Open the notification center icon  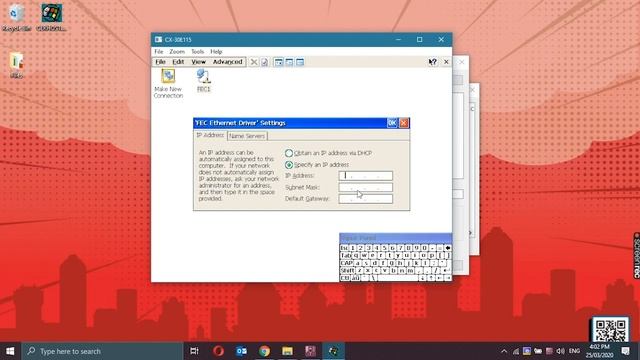(x=625, y=351)
